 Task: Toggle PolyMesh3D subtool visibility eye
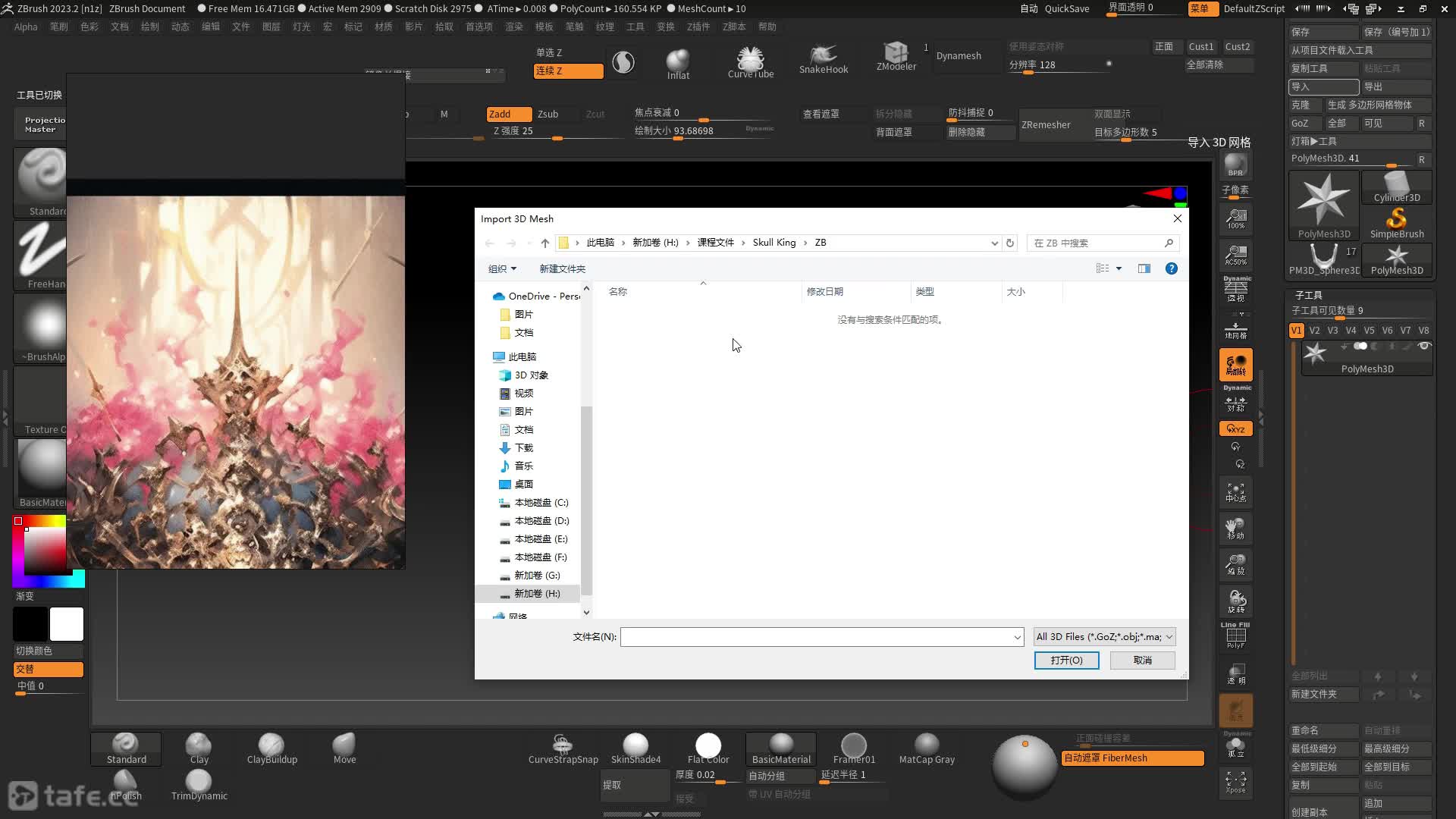(x=1424, y=346)
